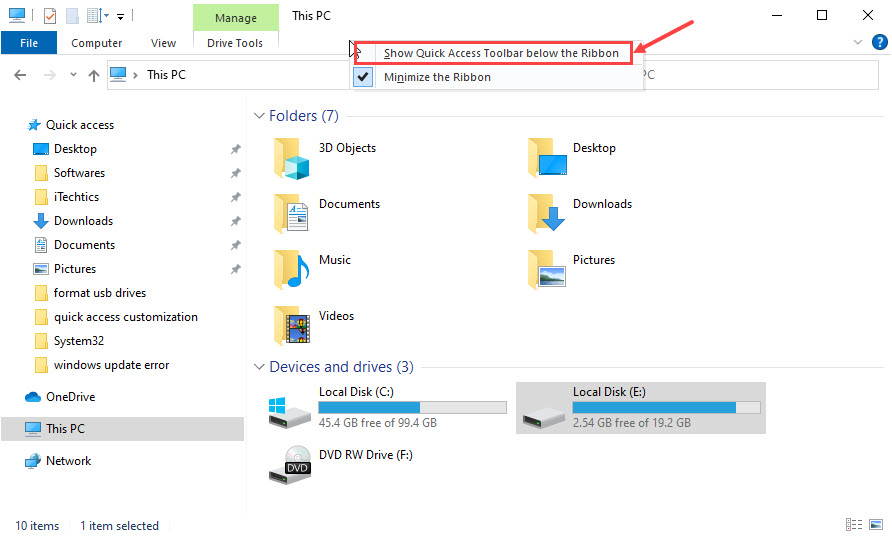Open the recent locations dropdown arrow

pyautogui.click(x=73, y=75)
